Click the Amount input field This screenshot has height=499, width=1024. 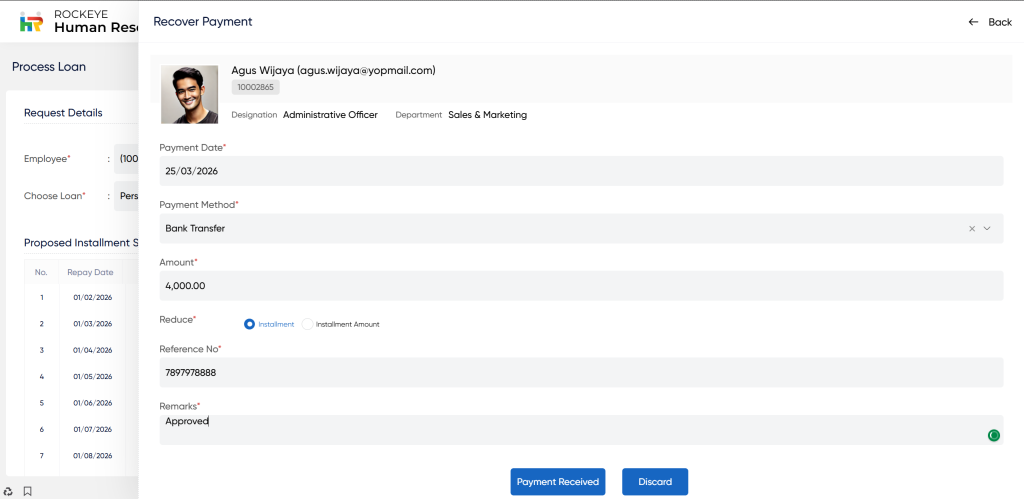pos(580,286)
